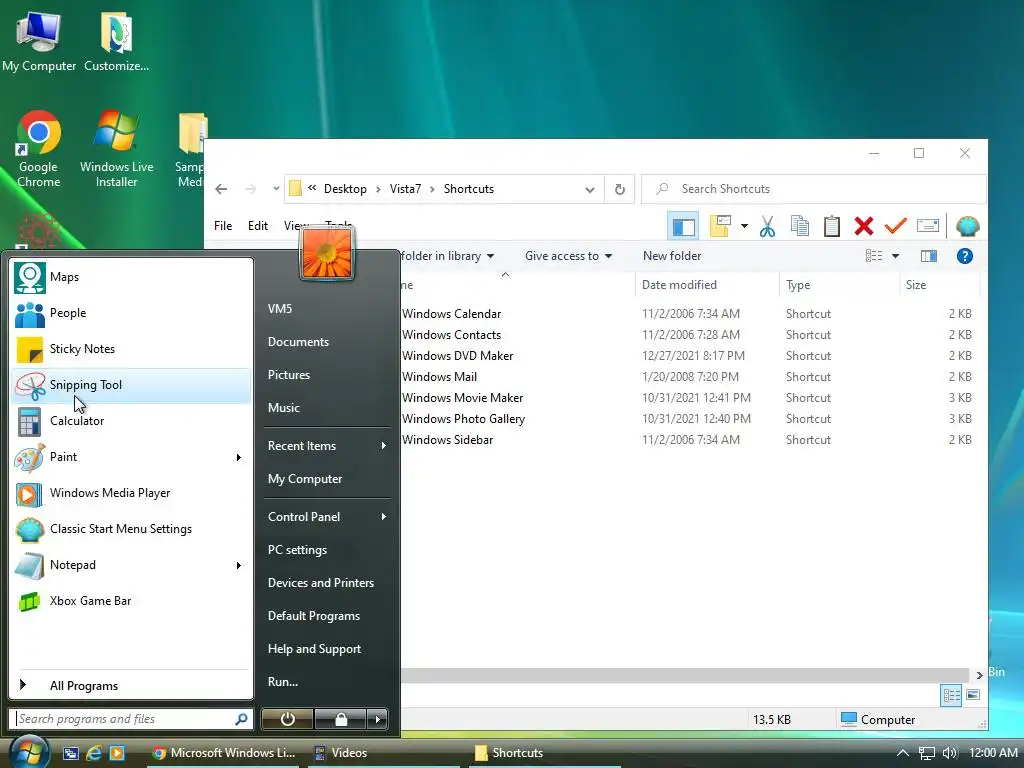The height and width of the screenshot is (768, 1024).
Task: Select the Windows Movie Maker shortcut
Action: (462, 398)
